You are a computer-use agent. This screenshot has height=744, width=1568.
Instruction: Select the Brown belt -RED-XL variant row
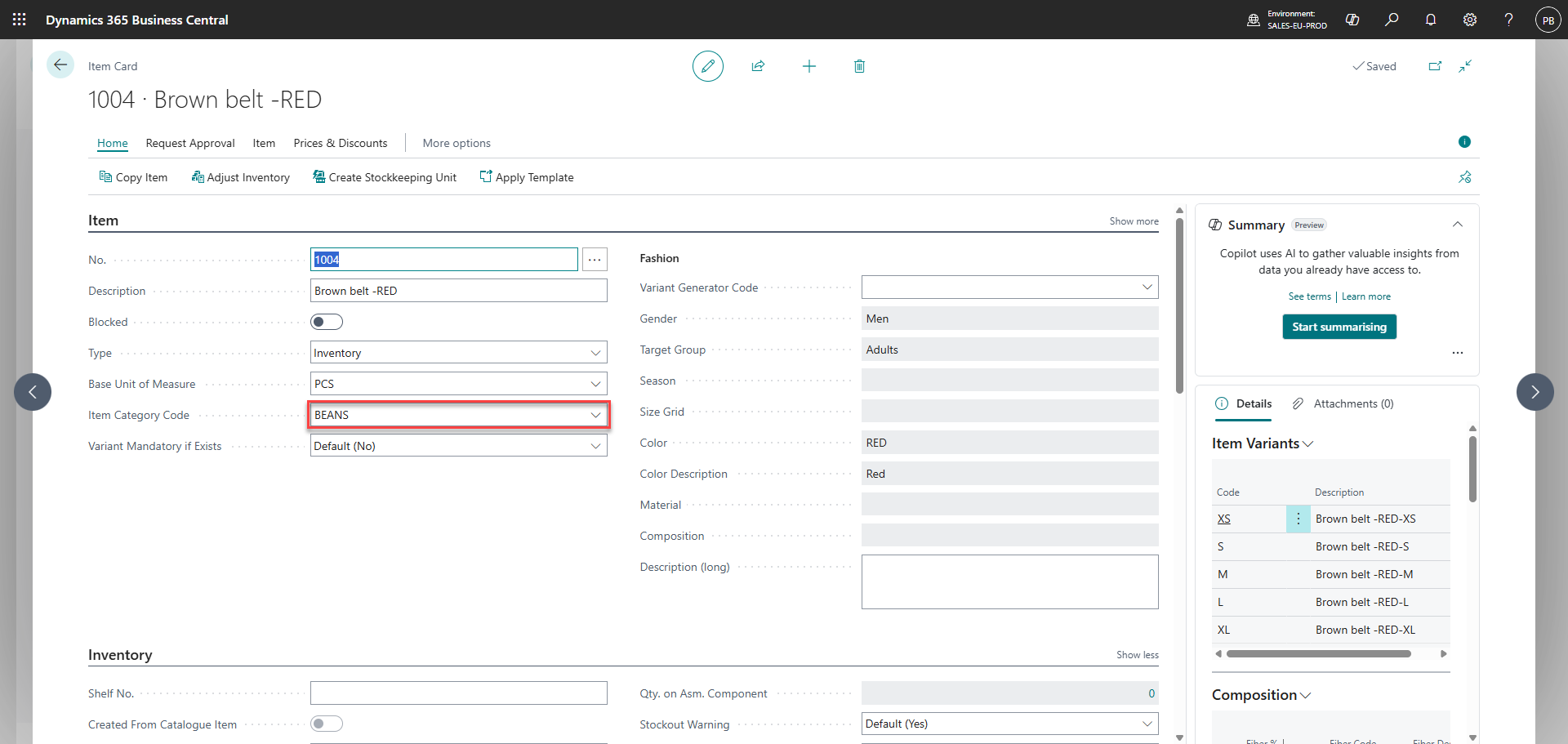coord(1331,630)
